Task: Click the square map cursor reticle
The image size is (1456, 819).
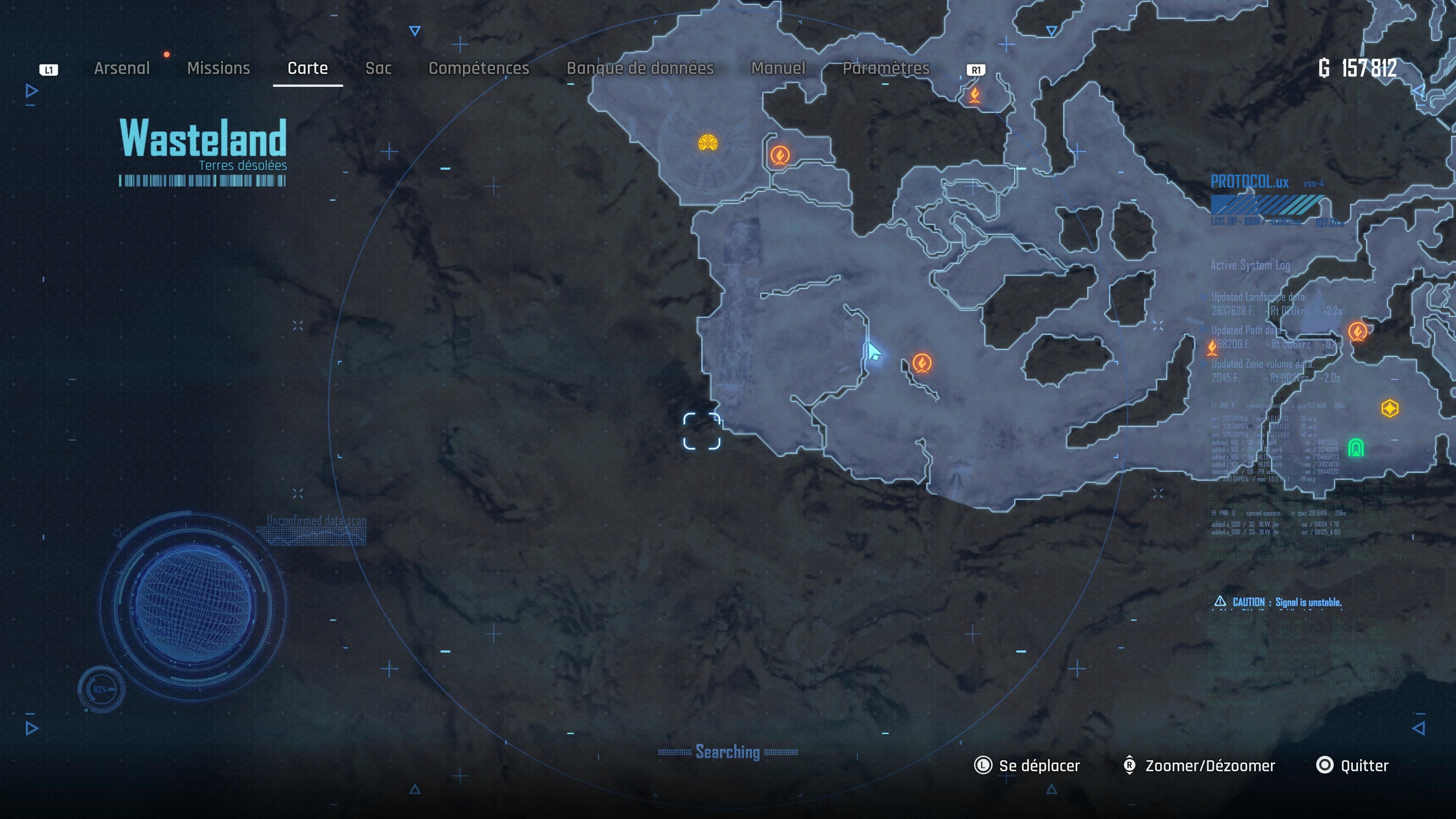Action: 701,431
